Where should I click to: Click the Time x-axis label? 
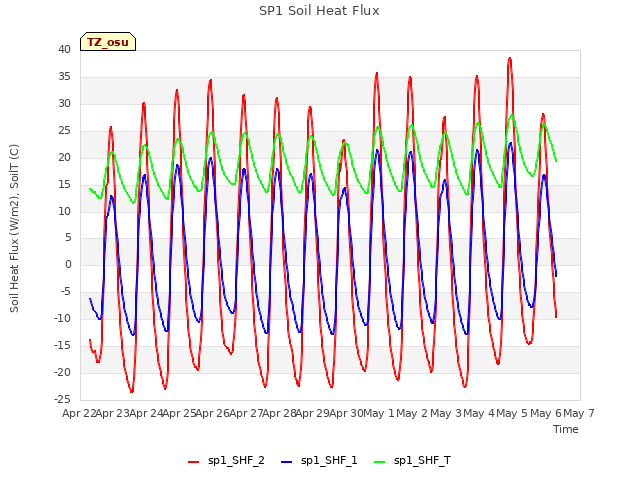pyautogui.click(x=566, y=429)
